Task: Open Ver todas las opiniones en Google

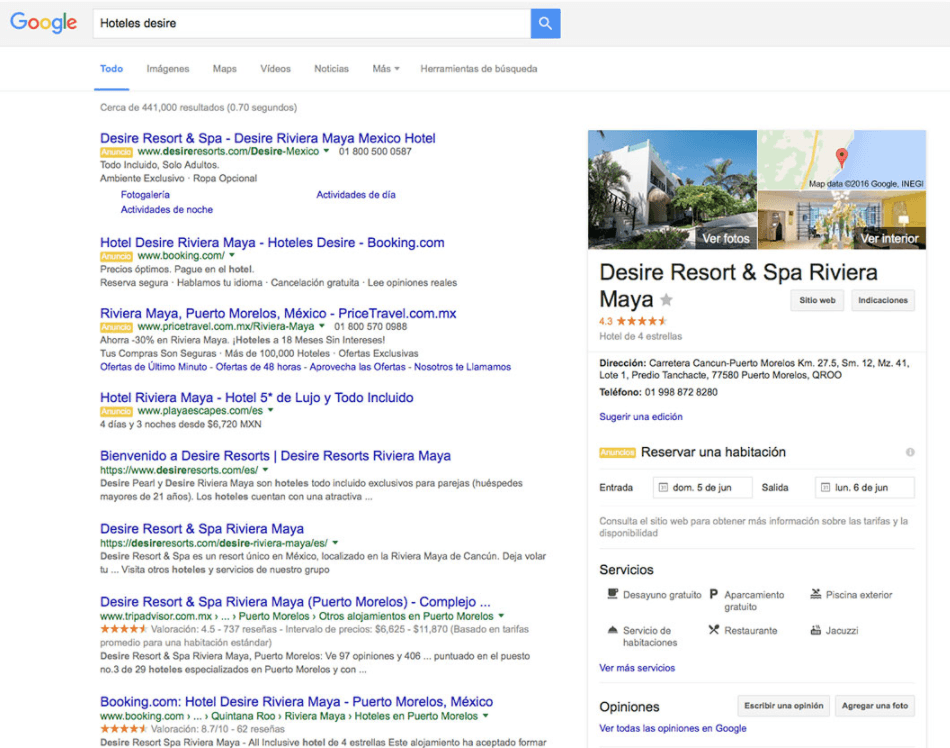Action: pyautogui.click(x=673, y=729)
